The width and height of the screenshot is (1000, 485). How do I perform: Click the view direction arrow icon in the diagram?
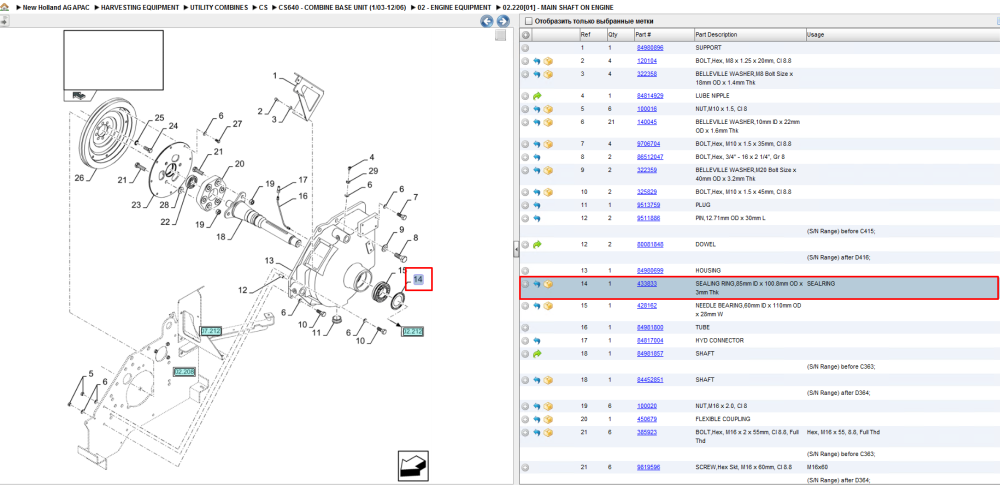412,465
